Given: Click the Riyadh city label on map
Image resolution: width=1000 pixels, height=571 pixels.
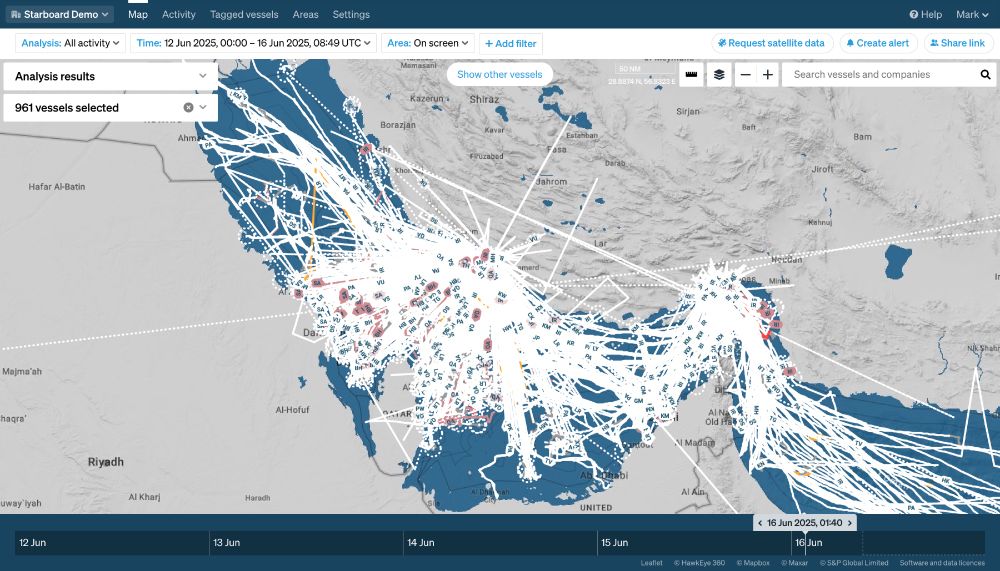Looking at the screenshot, I should [x=106, y=461].
